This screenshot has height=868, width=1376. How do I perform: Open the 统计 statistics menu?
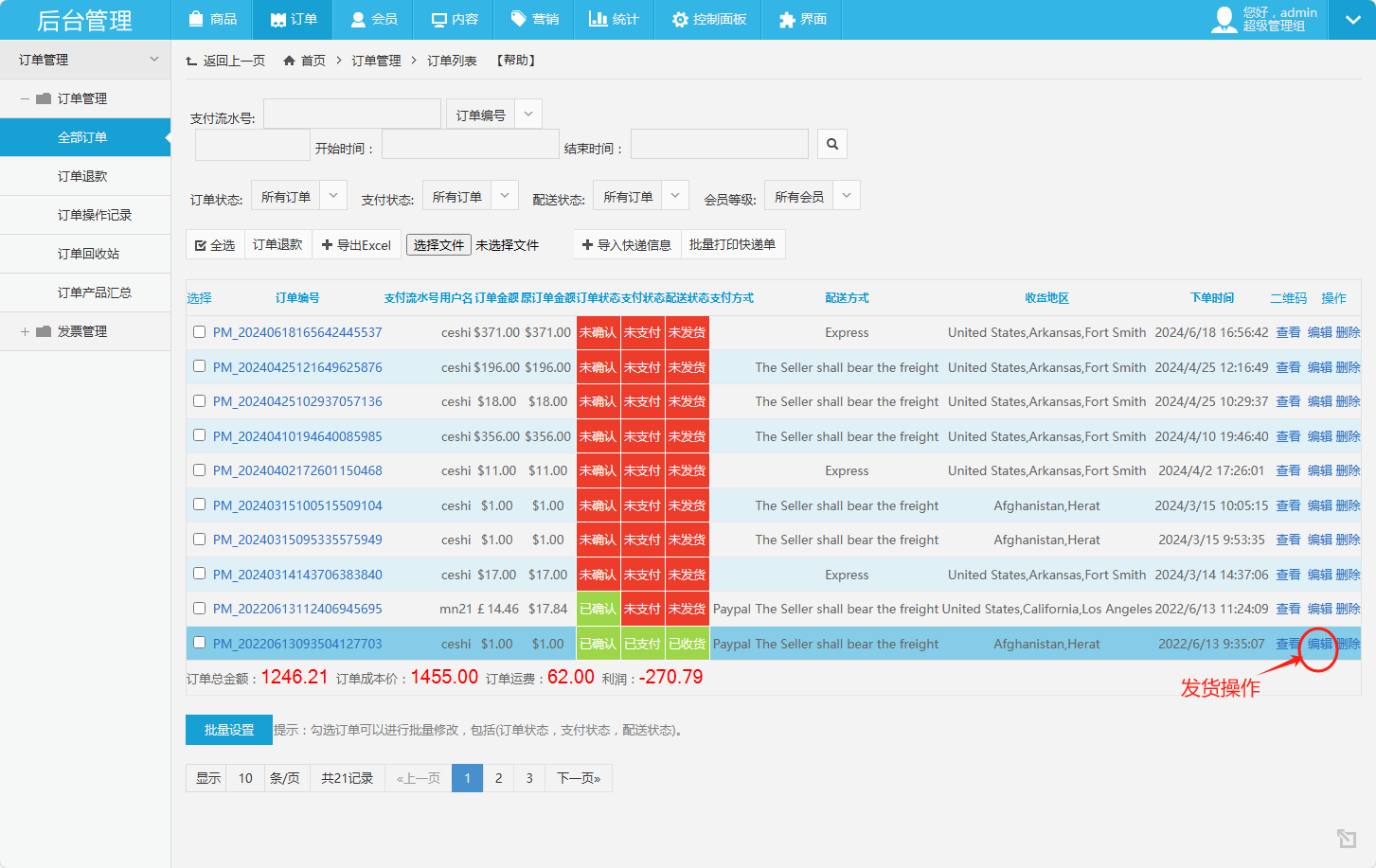(x=614, y=19)
